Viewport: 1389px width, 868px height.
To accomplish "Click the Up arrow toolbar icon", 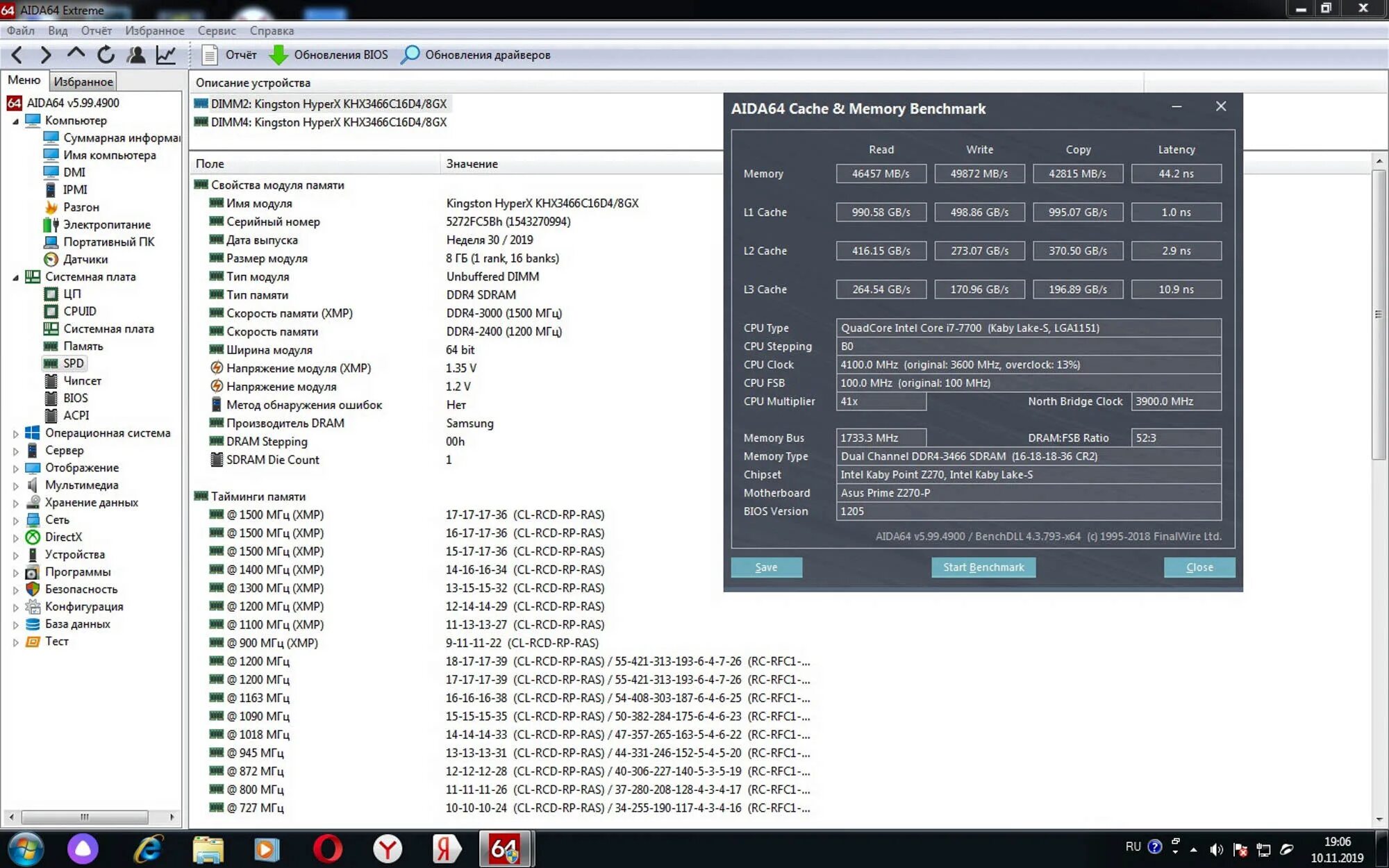I will click(76, 53).
